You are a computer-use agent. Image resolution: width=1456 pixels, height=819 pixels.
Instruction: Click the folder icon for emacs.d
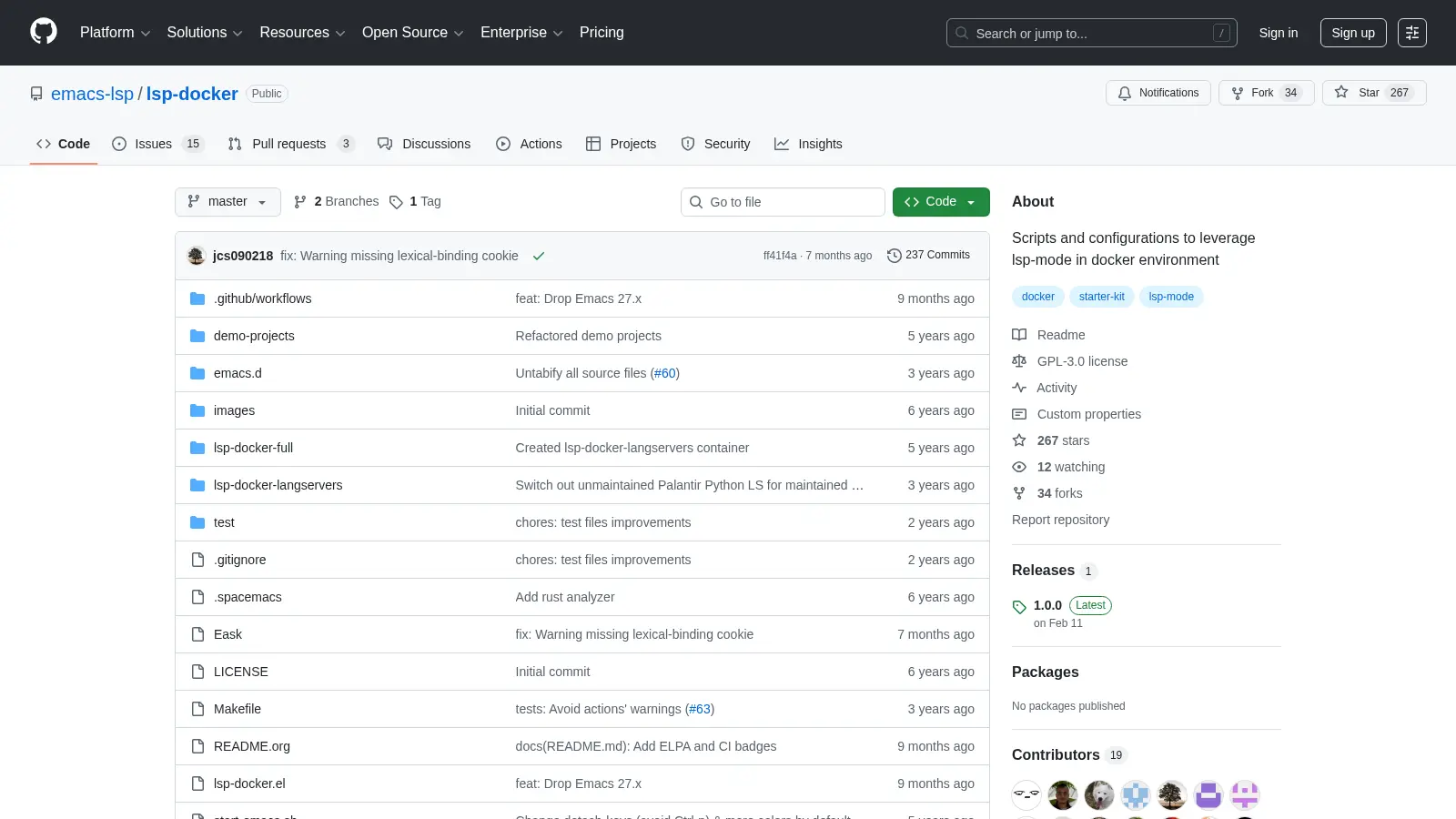[x=197, y=373]
